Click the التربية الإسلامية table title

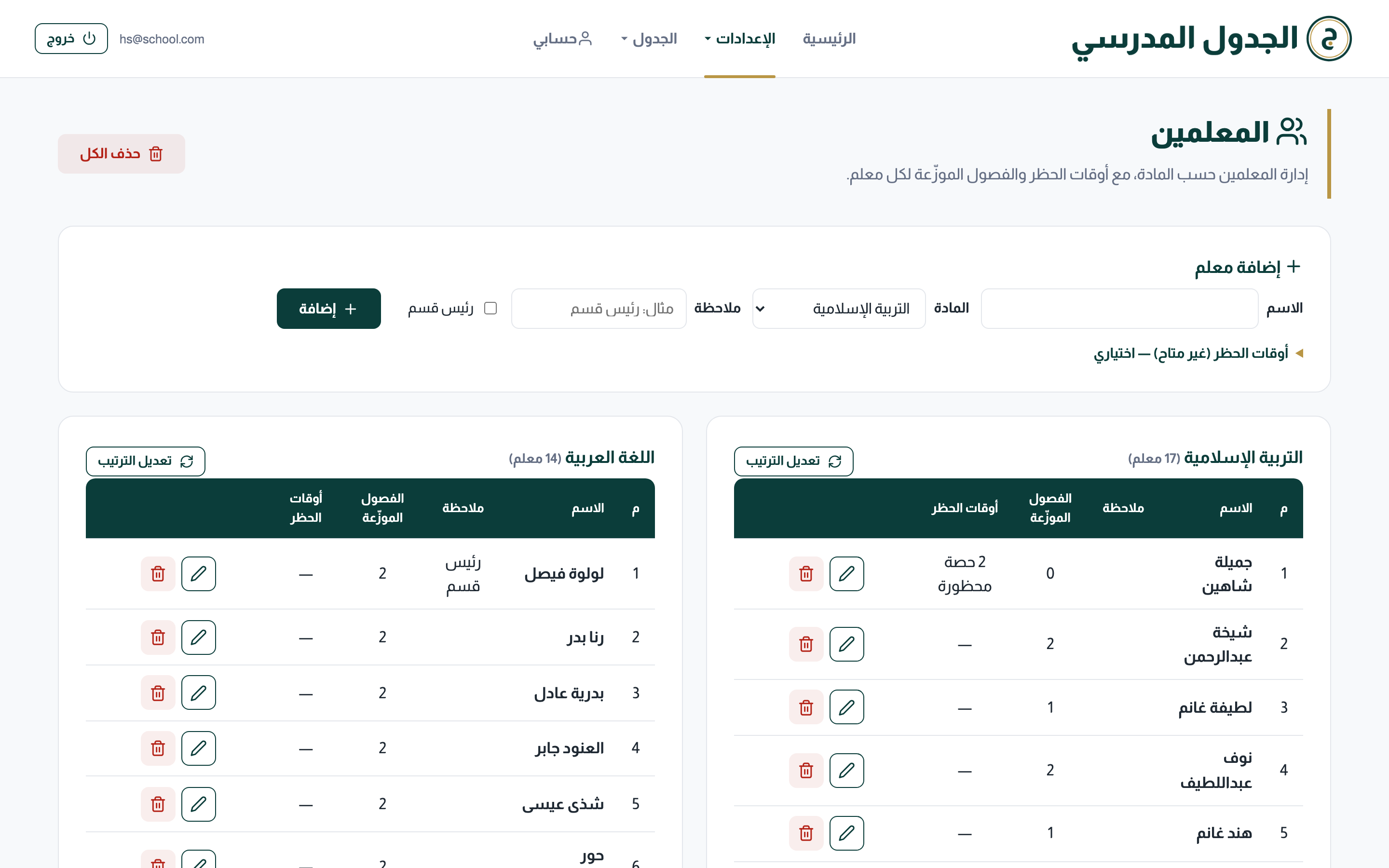tap(1243, 458)
